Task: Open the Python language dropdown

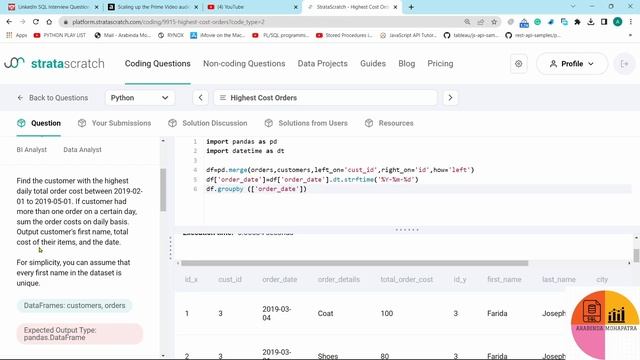Action: [x=140, y=98]
